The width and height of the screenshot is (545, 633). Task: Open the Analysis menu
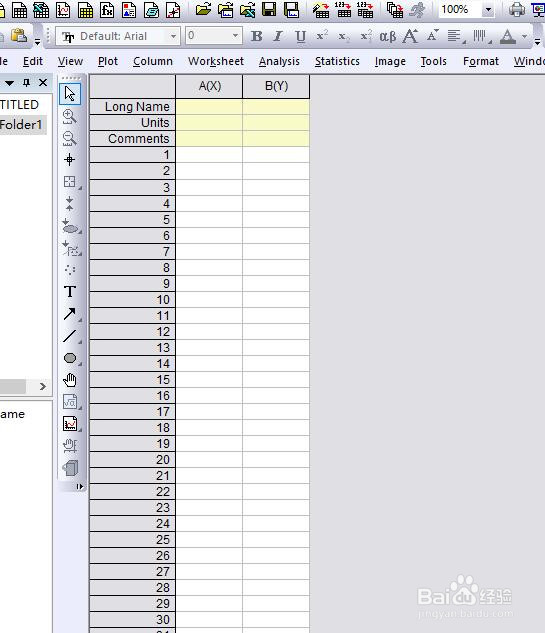tap(279, 61)
